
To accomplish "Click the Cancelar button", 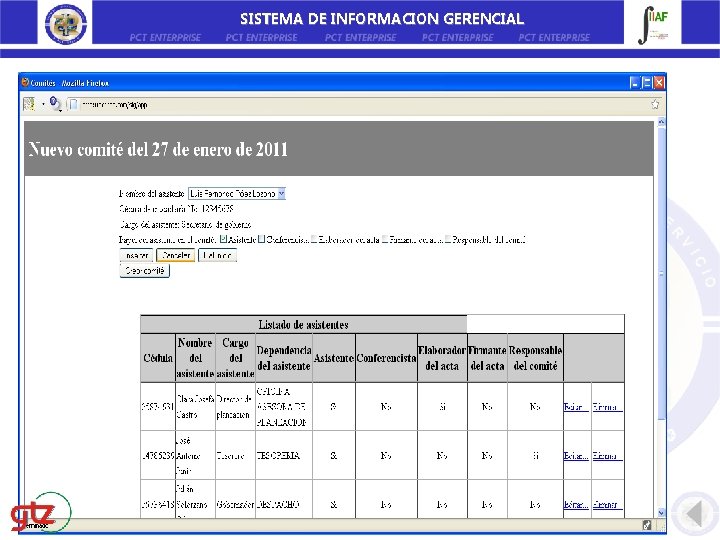I will tap(175, 255).
